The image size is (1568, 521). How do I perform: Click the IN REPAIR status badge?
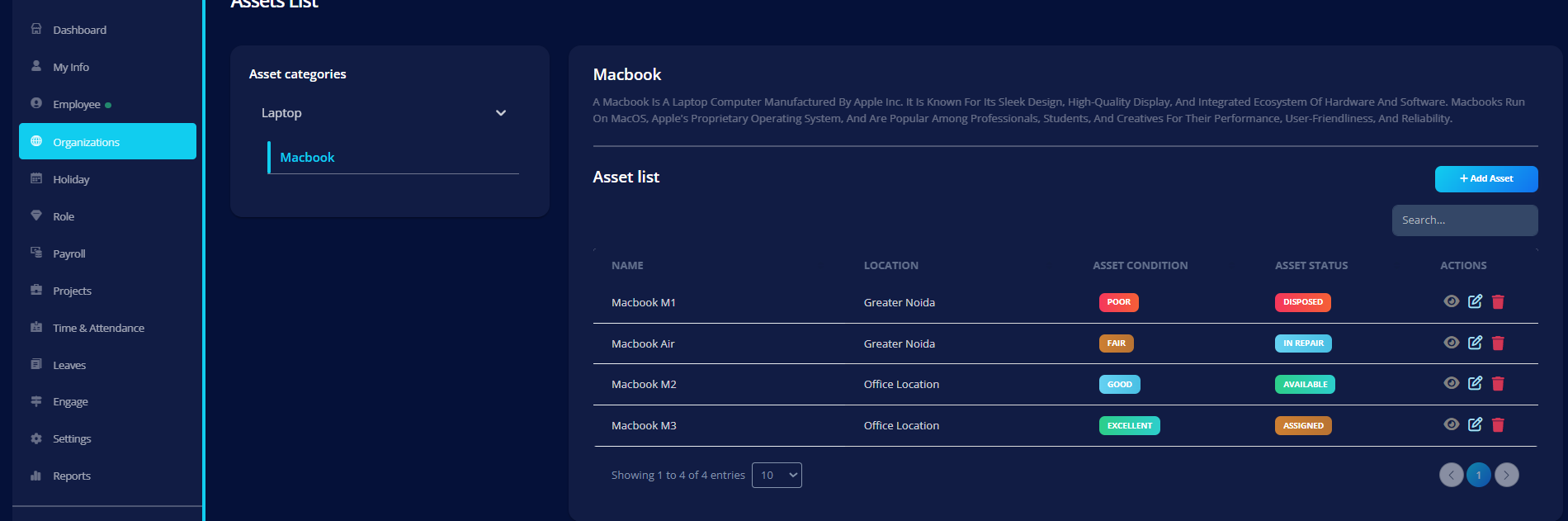(1304, 343)
